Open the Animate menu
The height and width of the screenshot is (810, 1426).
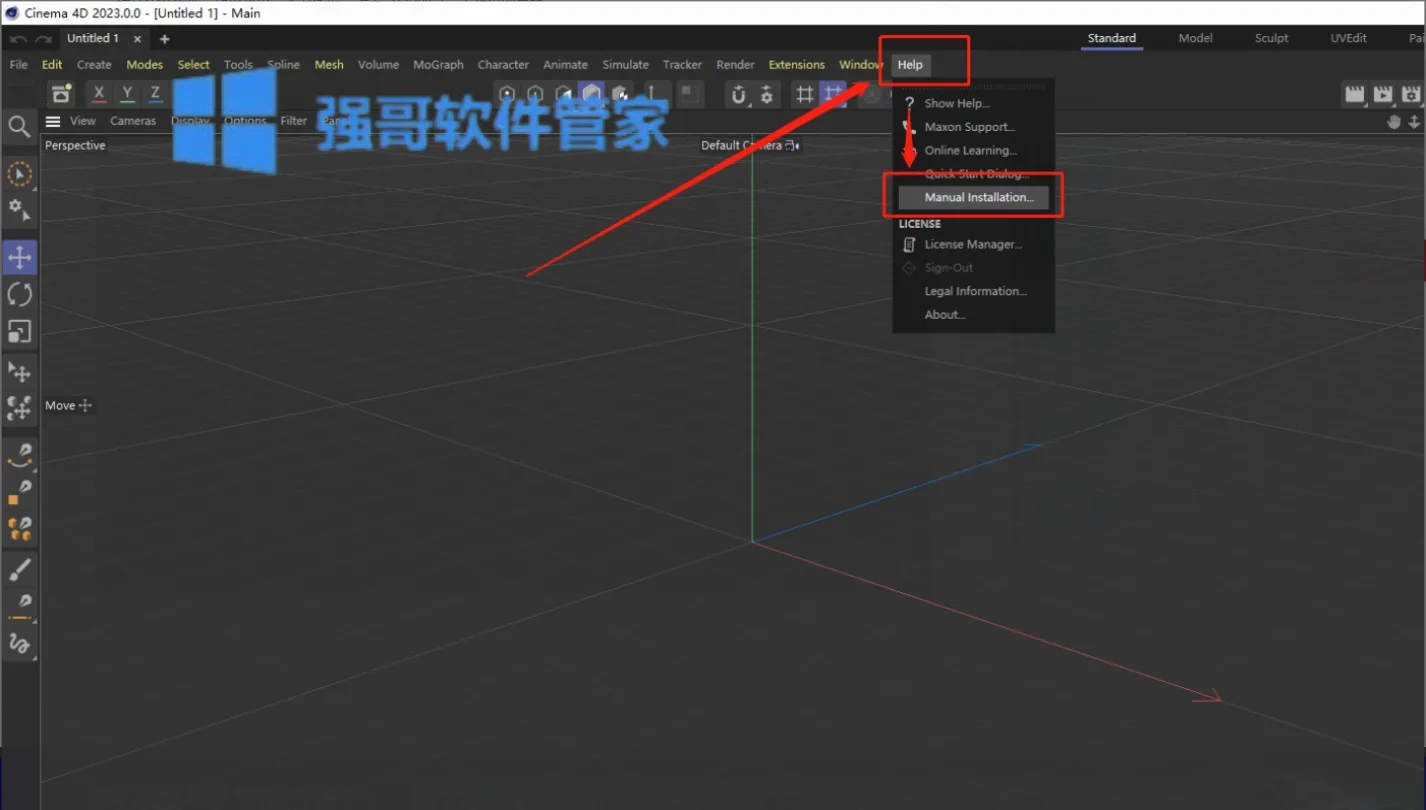[x=565, y=65]
